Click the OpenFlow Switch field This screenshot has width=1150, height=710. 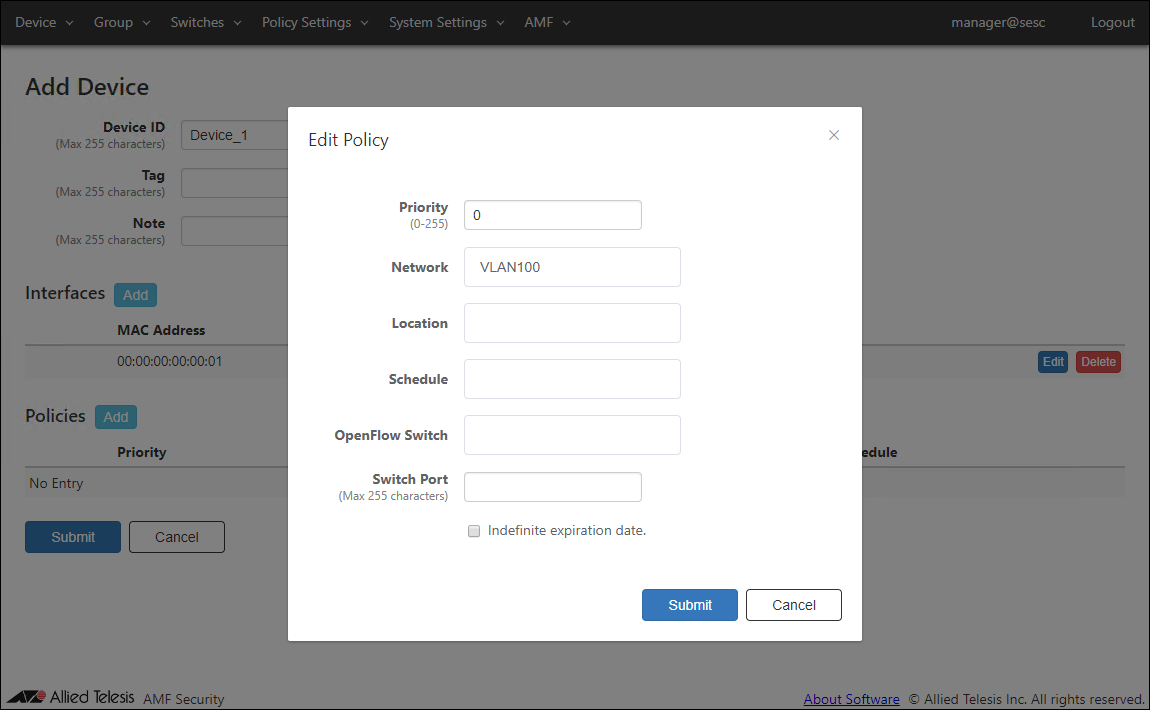[x=572, y=435]
